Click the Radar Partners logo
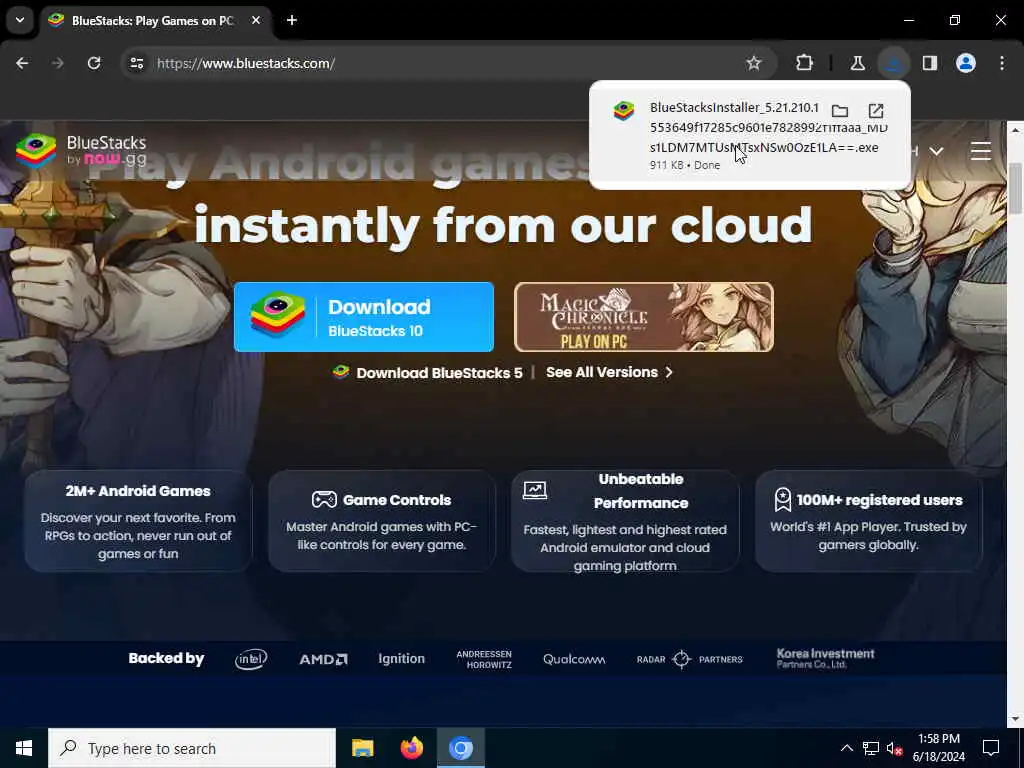Viewport: 1024px width, 768px height. pyautogui.click(x=690, y=659)
